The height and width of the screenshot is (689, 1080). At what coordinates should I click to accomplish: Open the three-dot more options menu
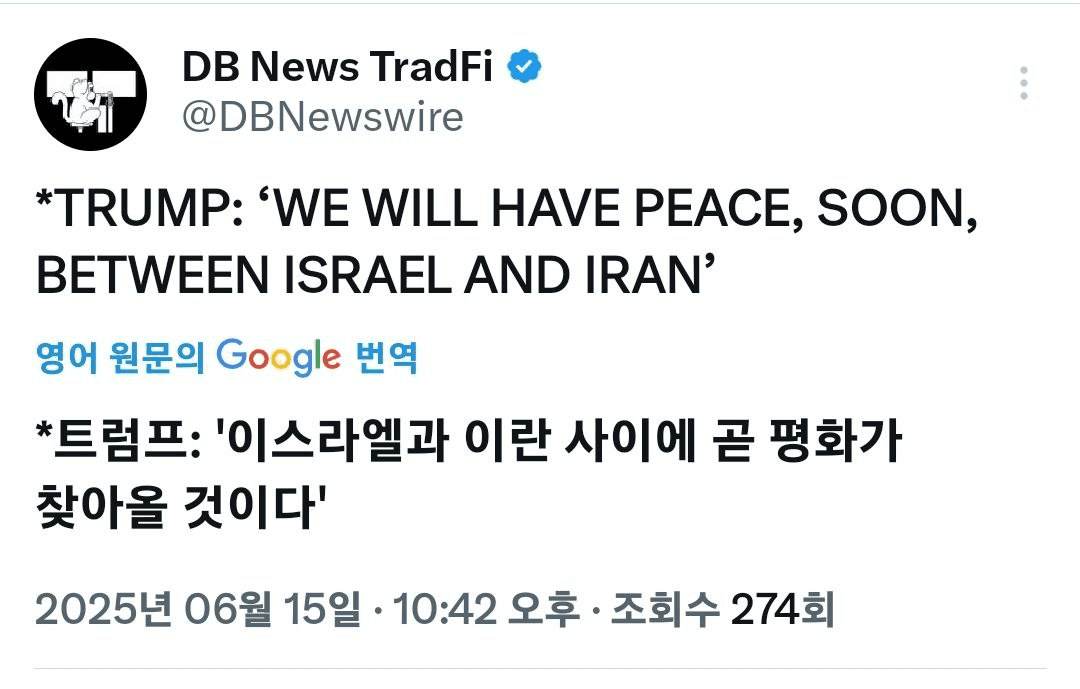pos(1024,83)
